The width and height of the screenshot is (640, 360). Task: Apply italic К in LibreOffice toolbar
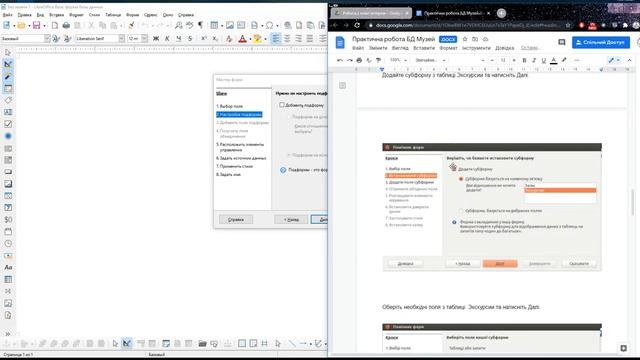tap(167, 39)
